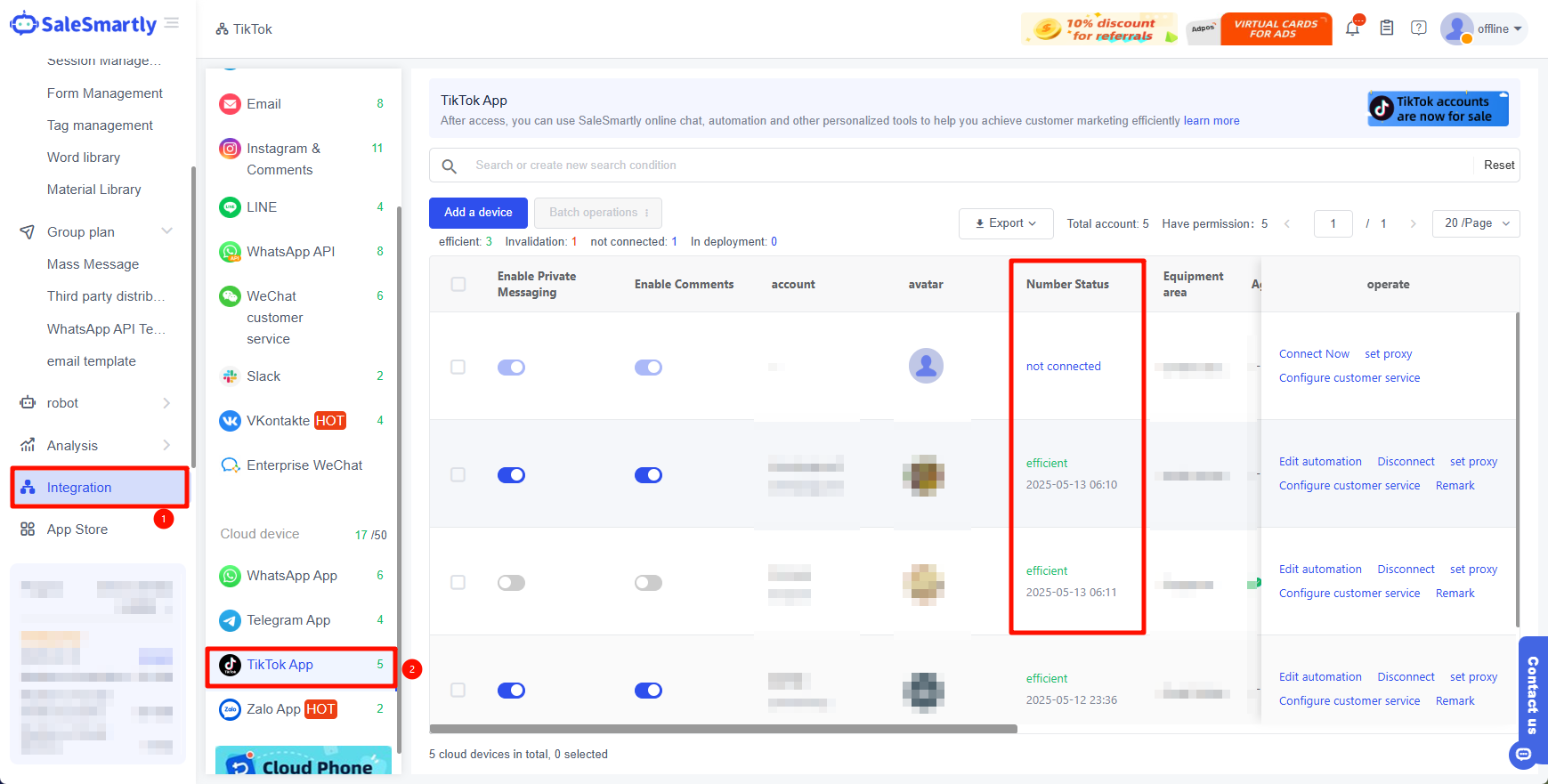This screenshot has width=1548, height=784.
Task: Toggle Enable Comments for 06:11 account
Action: pyautogui.click(x=648, y=583)
